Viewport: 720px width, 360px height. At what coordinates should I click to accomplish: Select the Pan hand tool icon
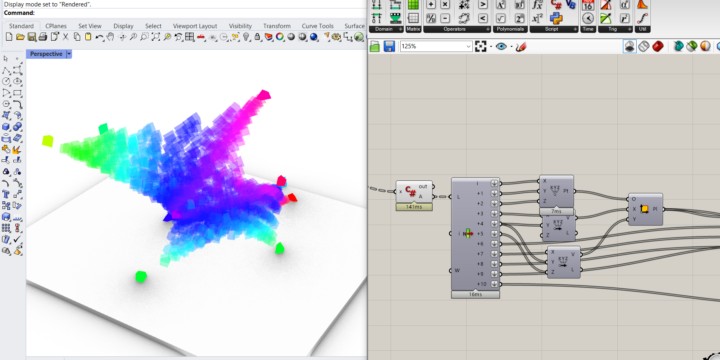coord(110,37)
